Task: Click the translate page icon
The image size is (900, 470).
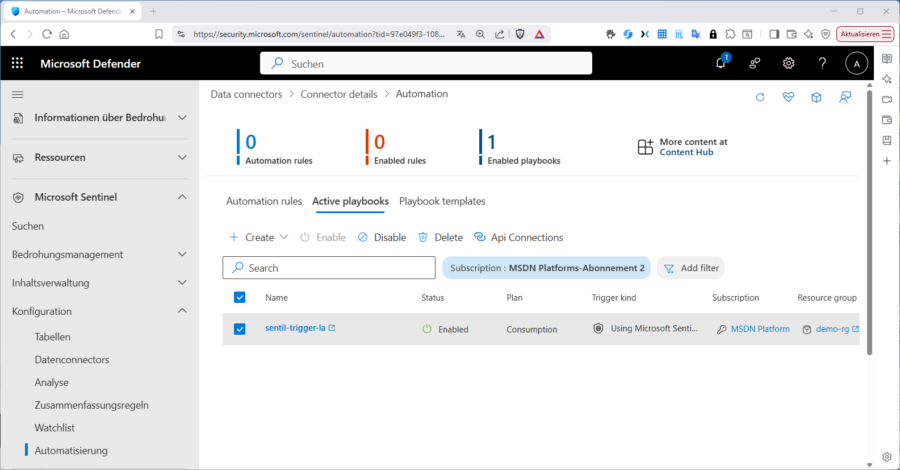Action: [461, 34]
